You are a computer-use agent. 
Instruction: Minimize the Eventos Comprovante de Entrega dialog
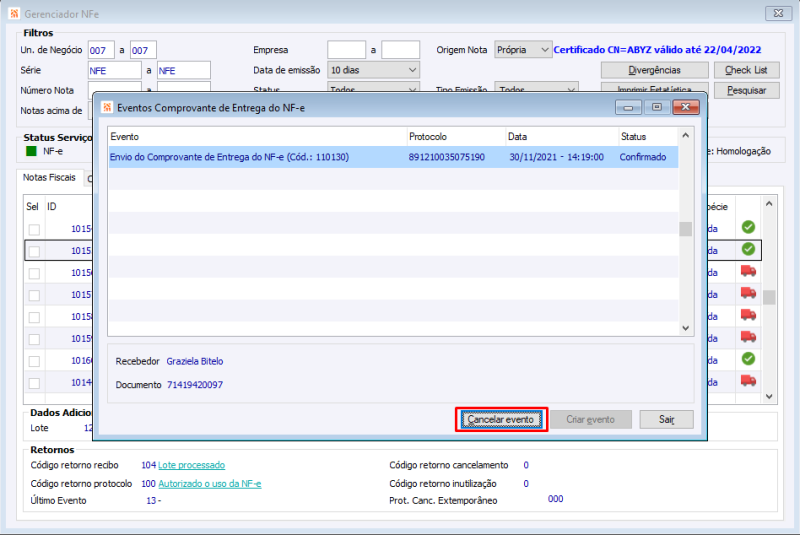[x=628, y=107]
